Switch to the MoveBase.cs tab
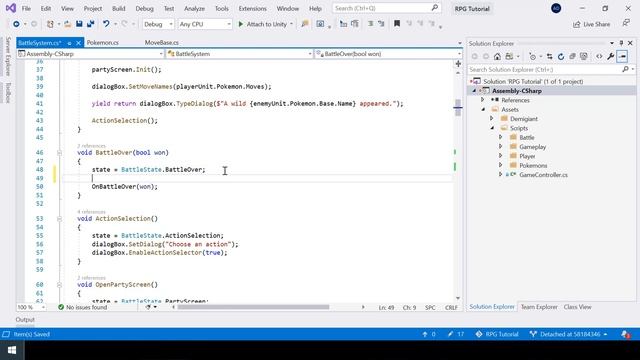This screenshot has height=360, width=640. point(162,42)
